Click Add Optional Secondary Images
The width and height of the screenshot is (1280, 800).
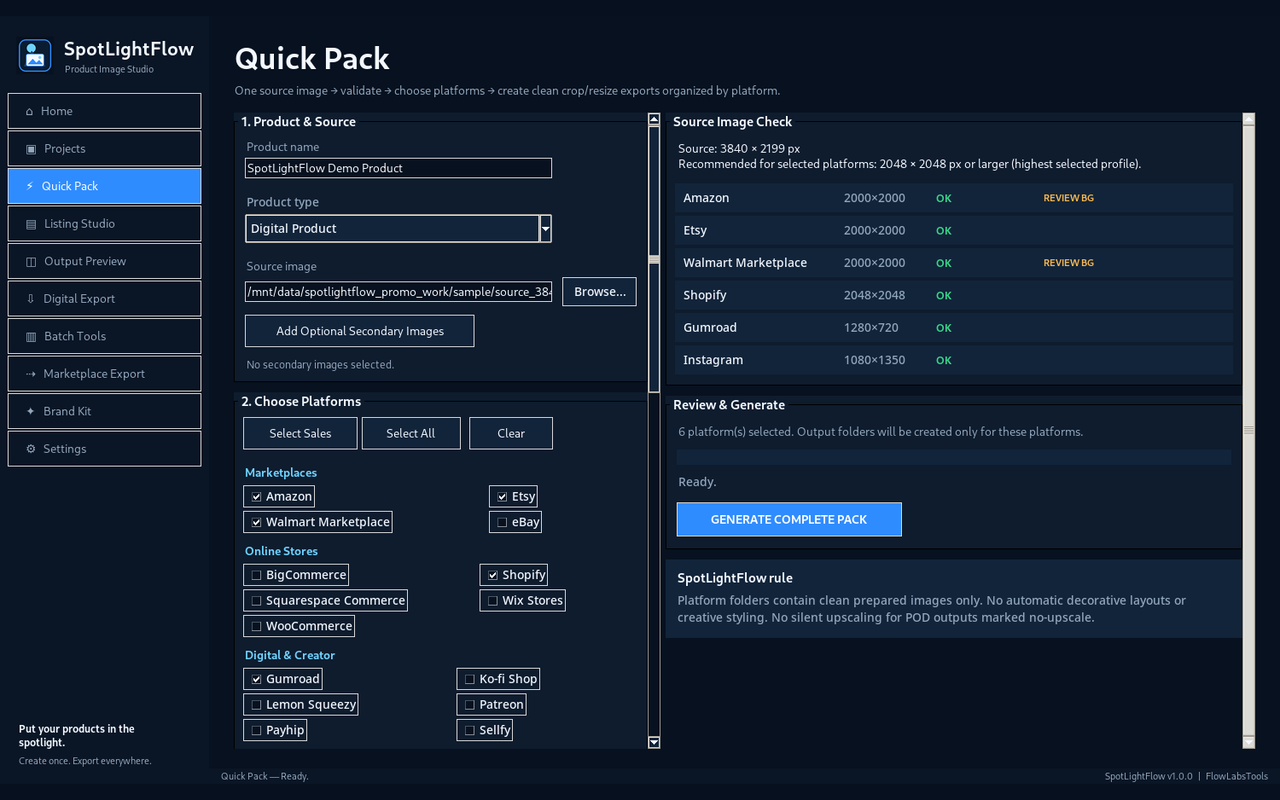point(359,331)
